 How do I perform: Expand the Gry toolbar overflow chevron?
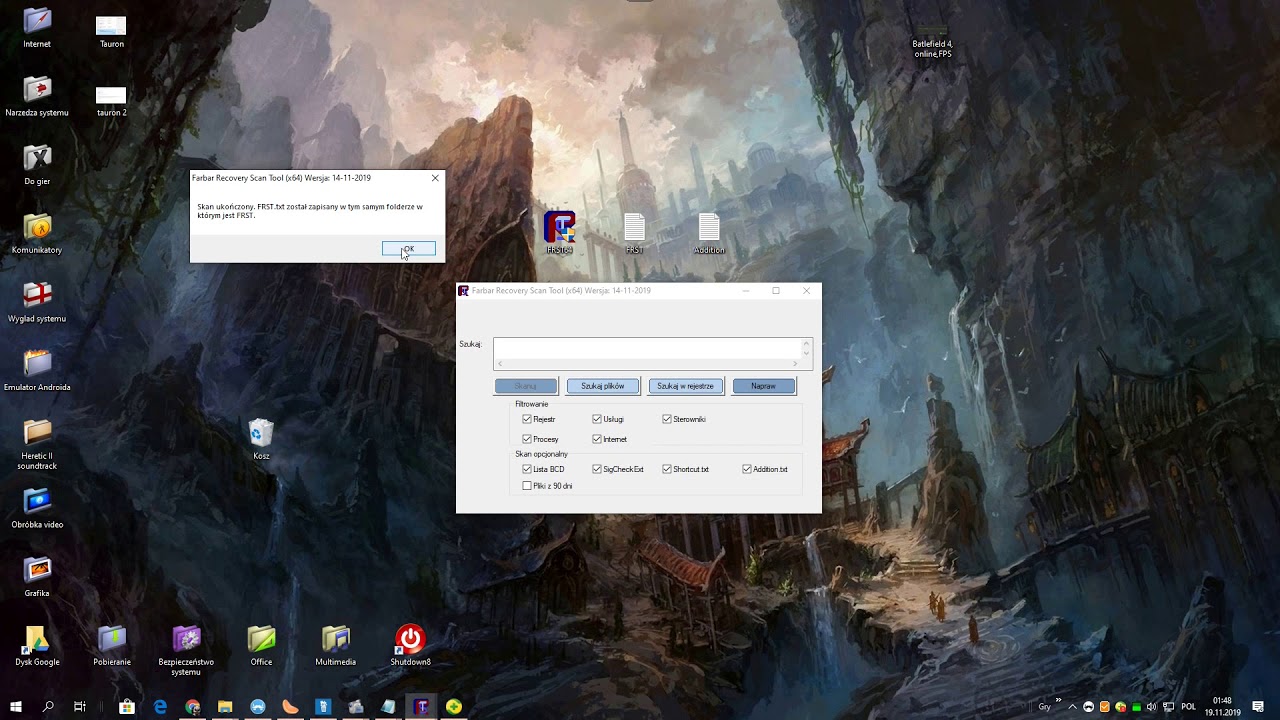(x=1058, y=700)
